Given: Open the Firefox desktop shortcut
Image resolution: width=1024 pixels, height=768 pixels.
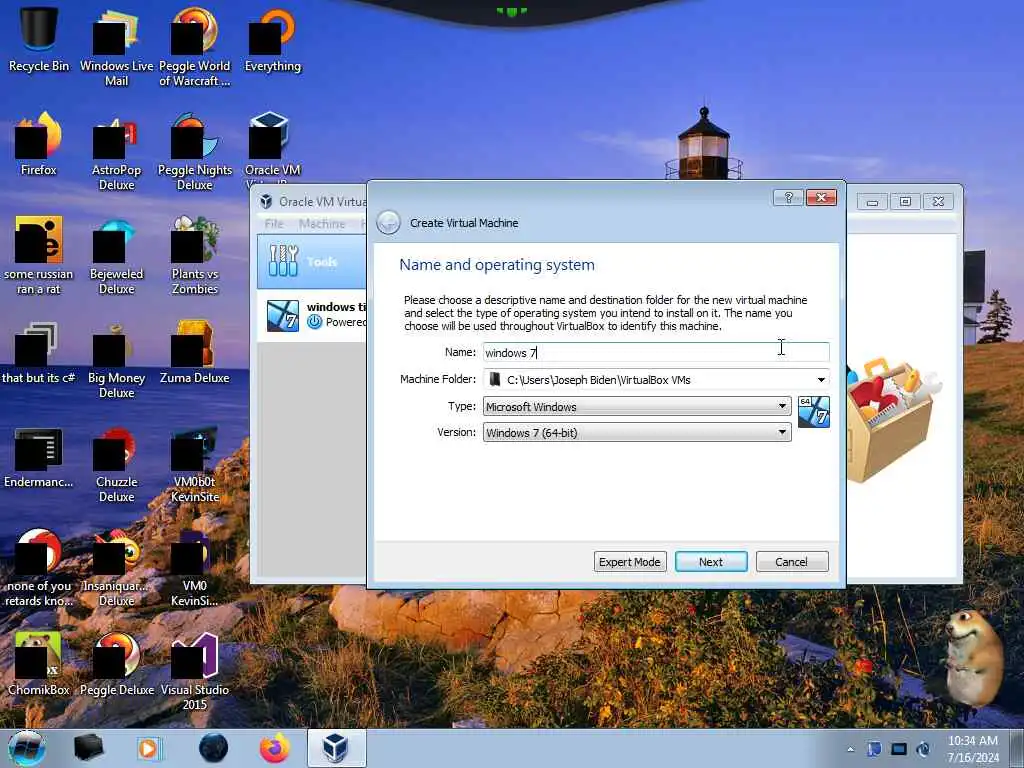Looking at the screenshot, I should 38,145.
